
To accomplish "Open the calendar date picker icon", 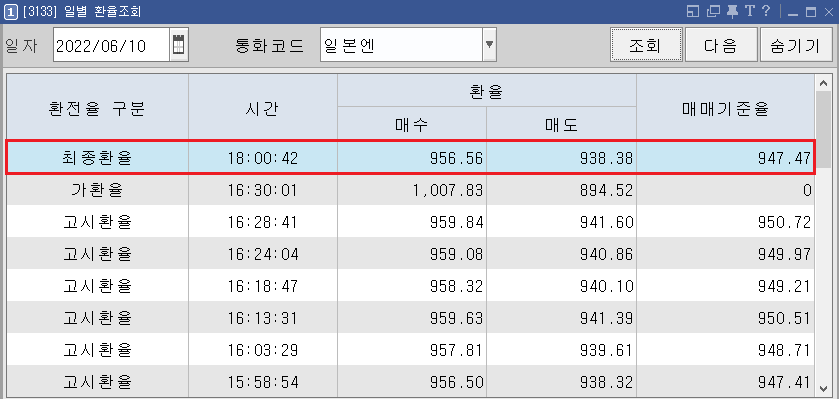I will pos(178,45).
